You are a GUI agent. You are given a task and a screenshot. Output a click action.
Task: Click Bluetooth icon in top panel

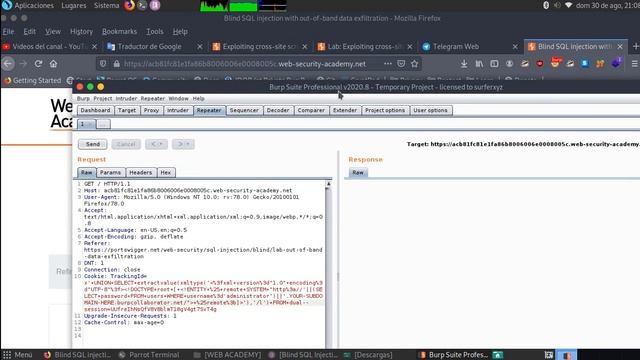coord(546,5)
